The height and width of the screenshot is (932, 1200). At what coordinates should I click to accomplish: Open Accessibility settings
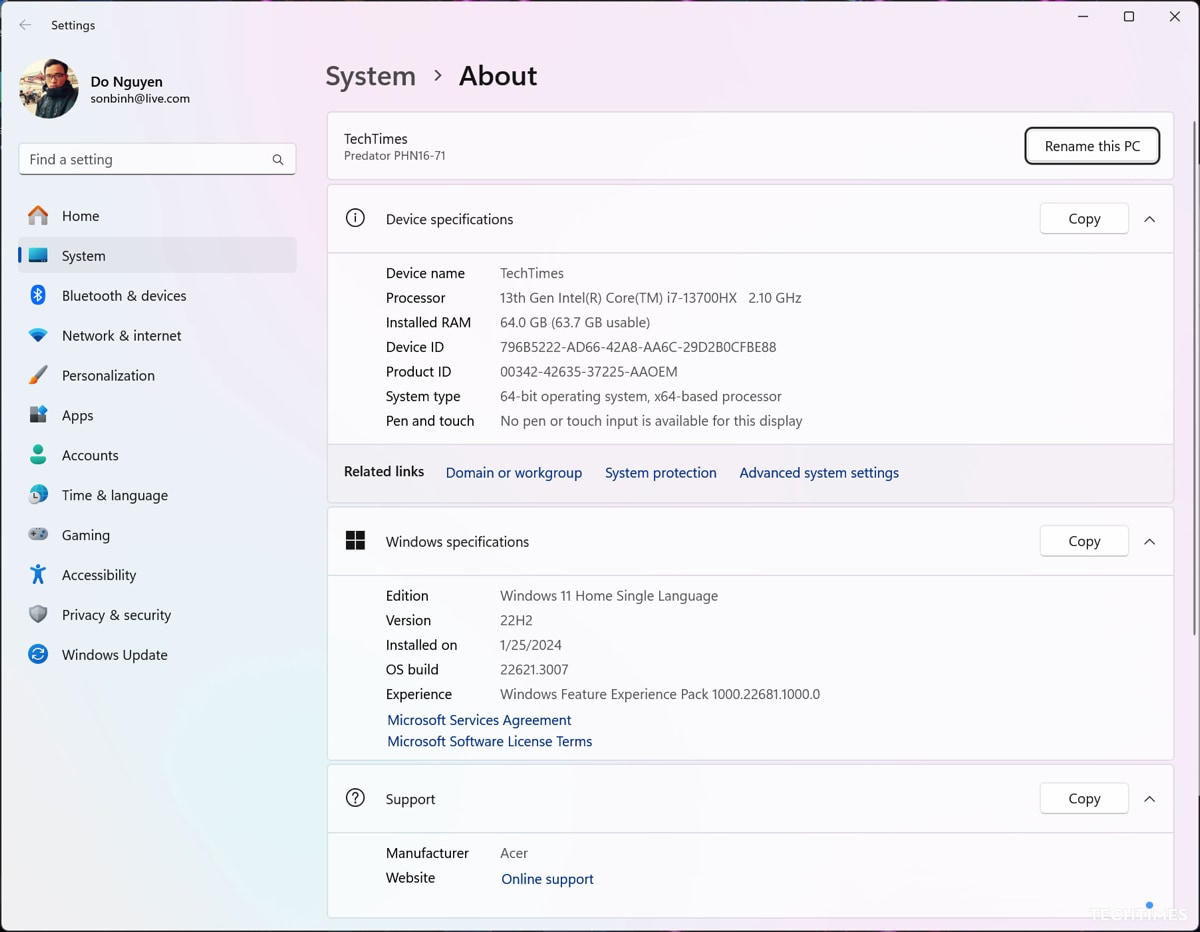[x=157, y=575]
